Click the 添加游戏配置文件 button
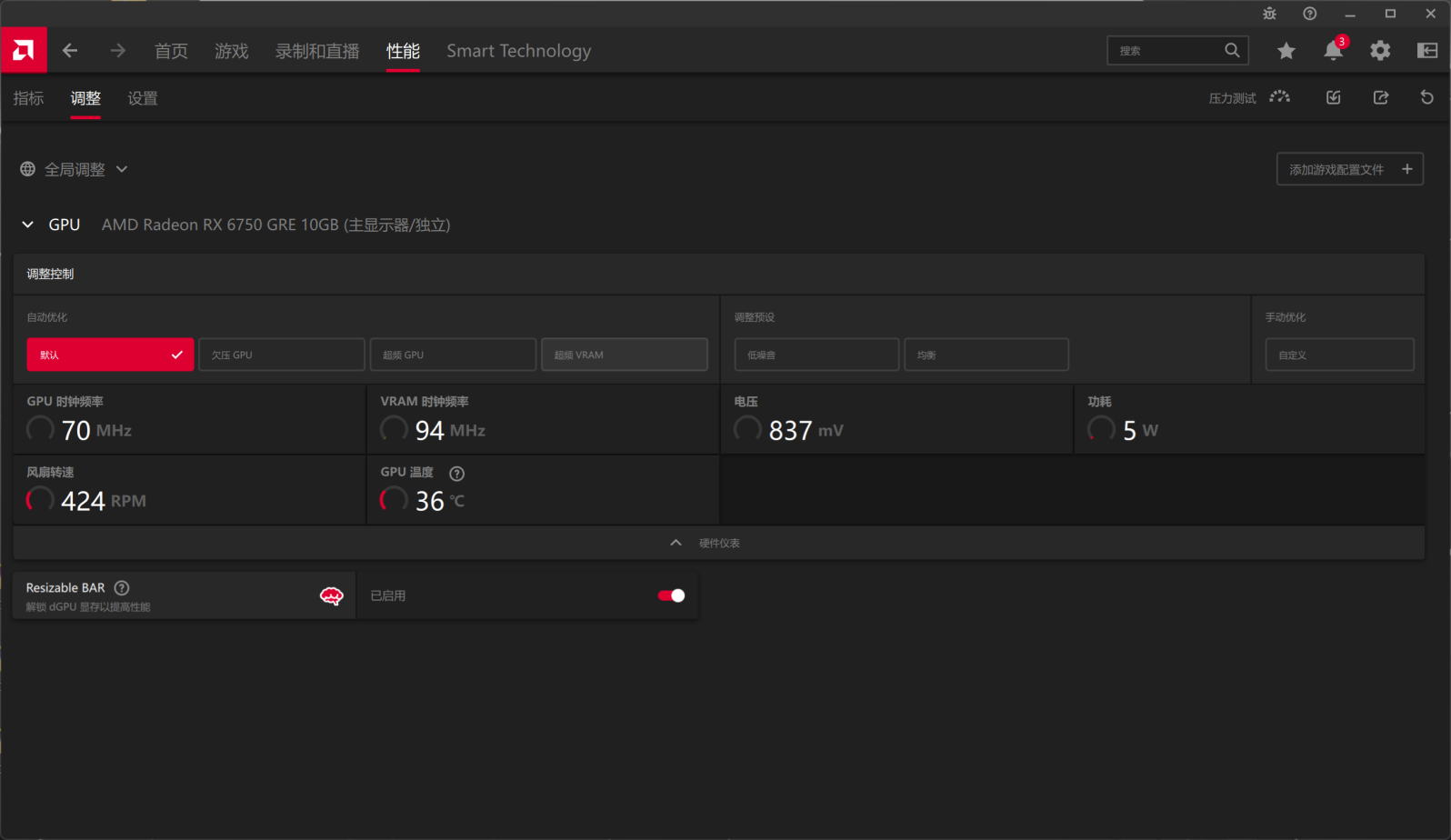The height and width of the screenshot is (840, 1451). click(1349, 169)
